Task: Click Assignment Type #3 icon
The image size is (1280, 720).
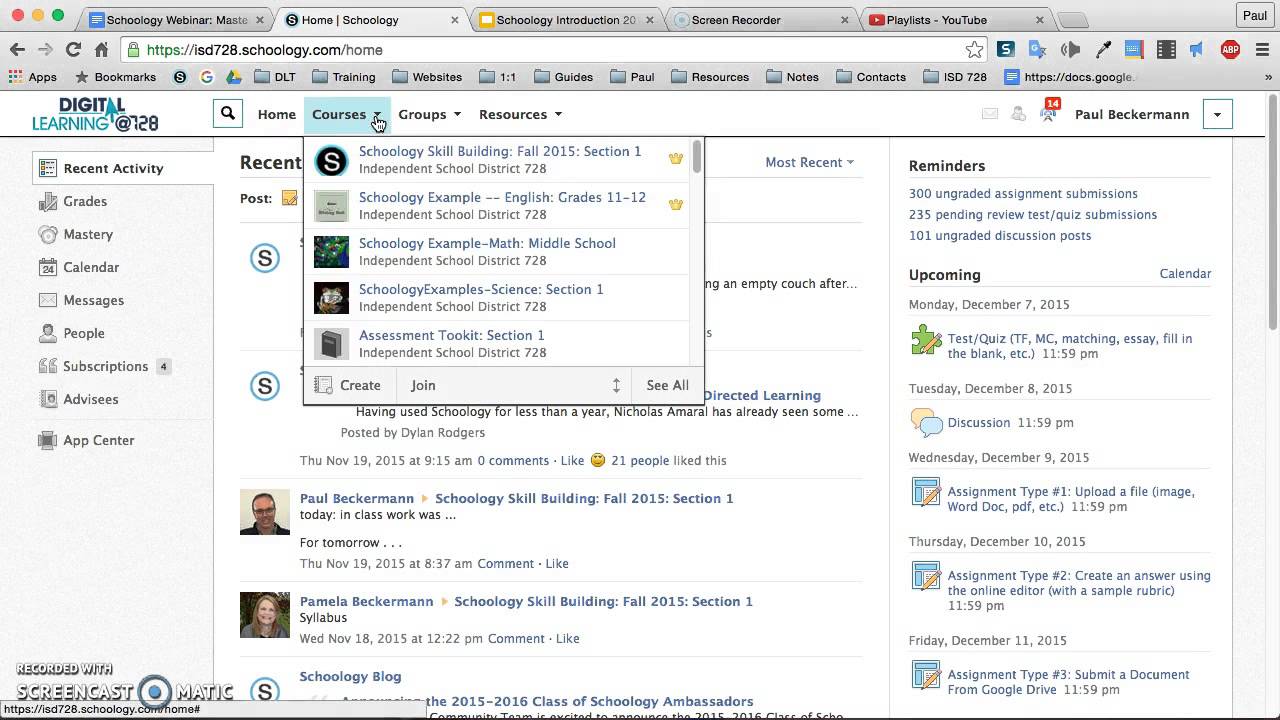Action: coord(926,675)
